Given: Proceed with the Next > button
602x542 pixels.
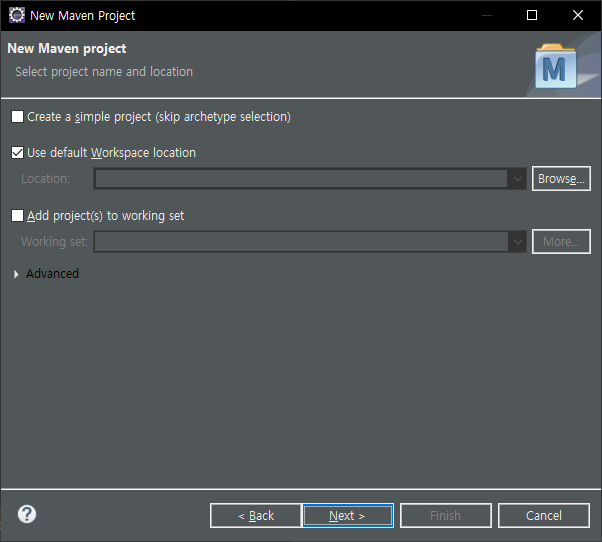Looking at the screenshot, I should (348, 516).
